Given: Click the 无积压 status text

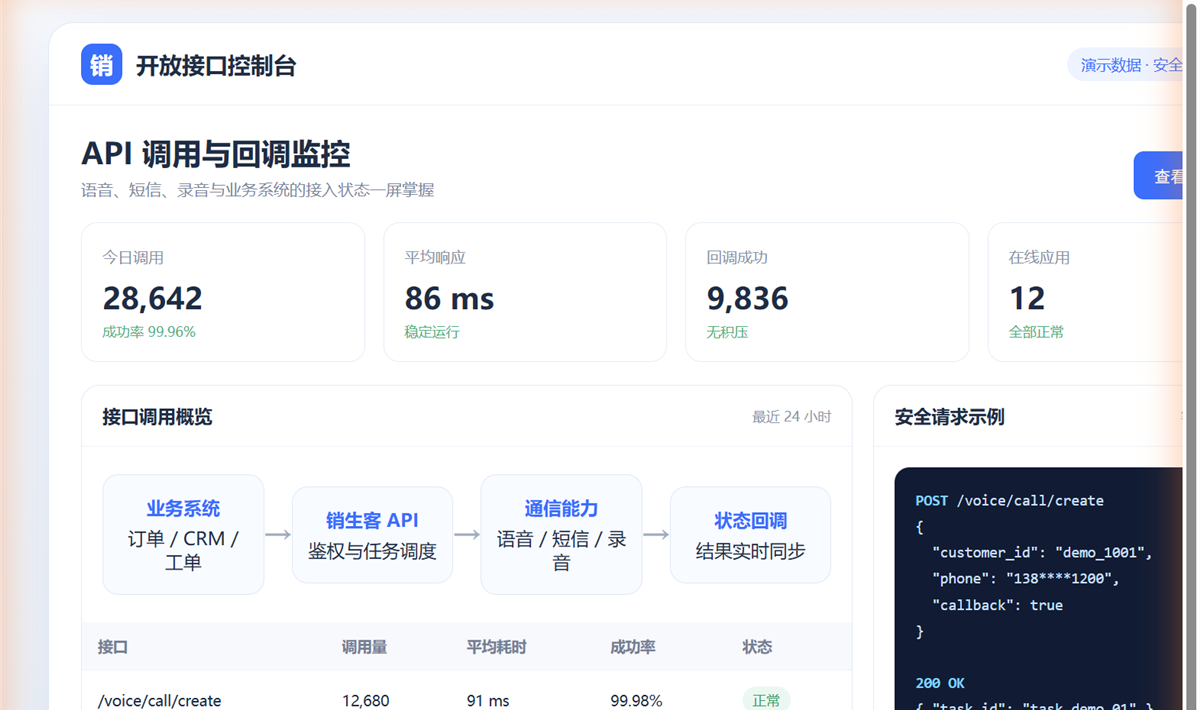Looking at the screenshot, I should (x=727, y=332).
